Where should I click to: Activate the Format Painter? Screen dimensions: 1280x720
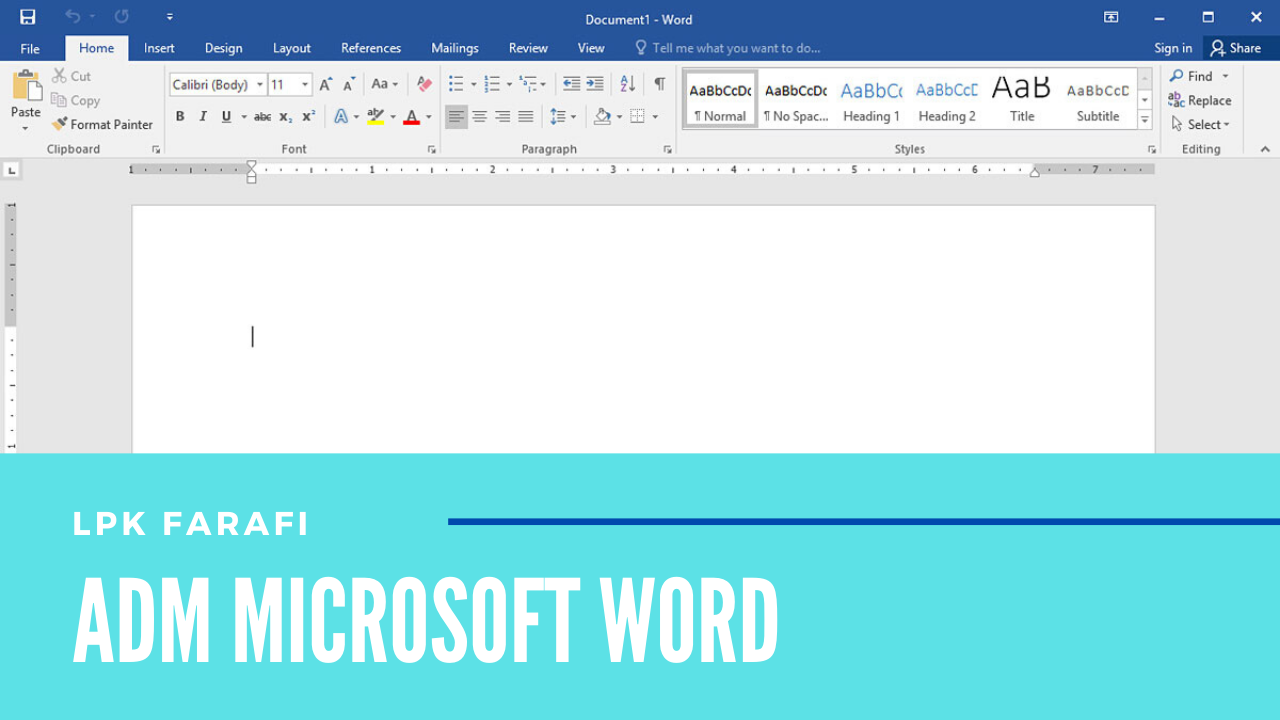102,124
